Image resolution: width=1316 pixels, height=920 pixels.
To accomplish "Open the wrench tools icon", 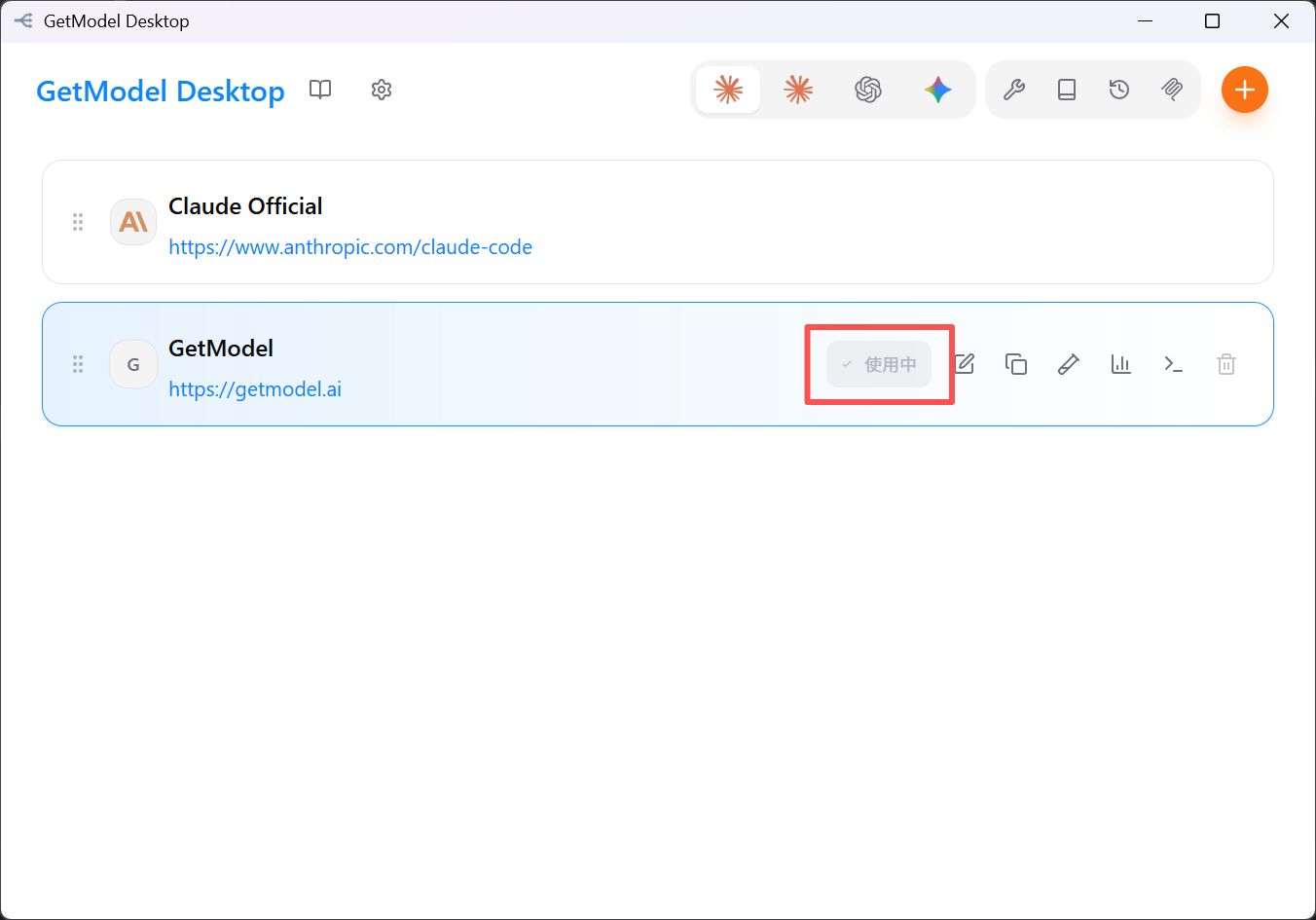I will tap(1014, 90).
